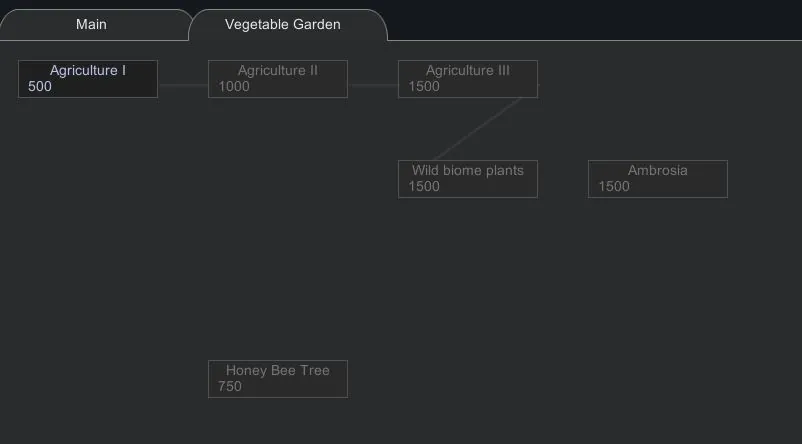Screen dimensions: 802x444
Task: Click the diagonal line to Wild biome plants
Action: click(480, 129)
